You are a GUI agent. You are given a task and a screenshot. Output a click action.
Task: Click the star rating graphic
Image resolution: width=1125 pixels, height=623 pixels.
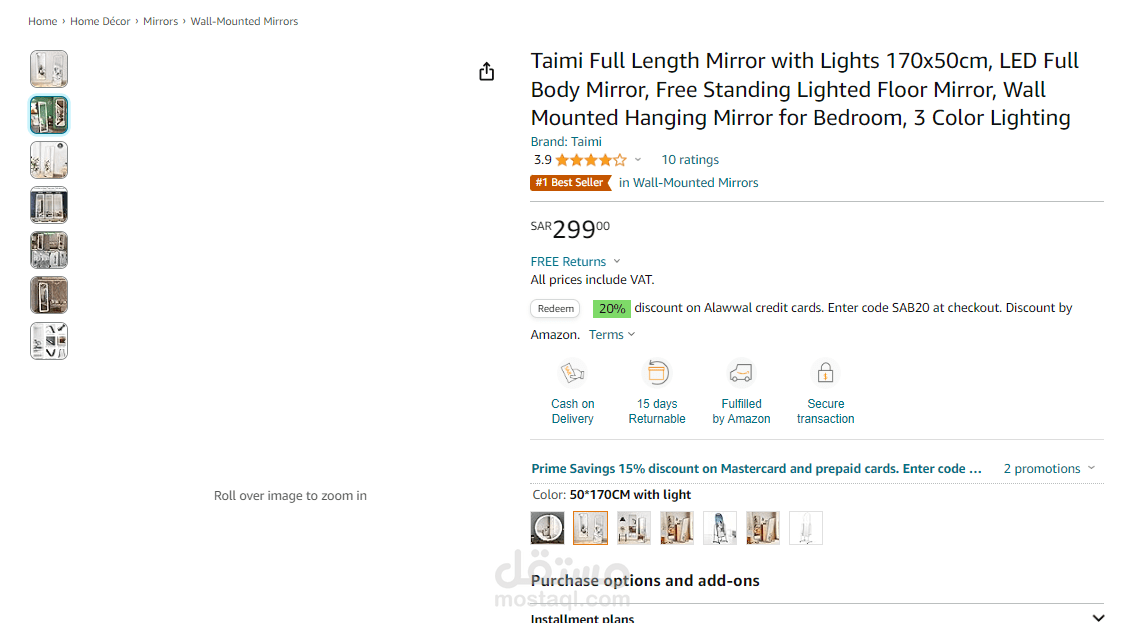[x=591, y=160]
